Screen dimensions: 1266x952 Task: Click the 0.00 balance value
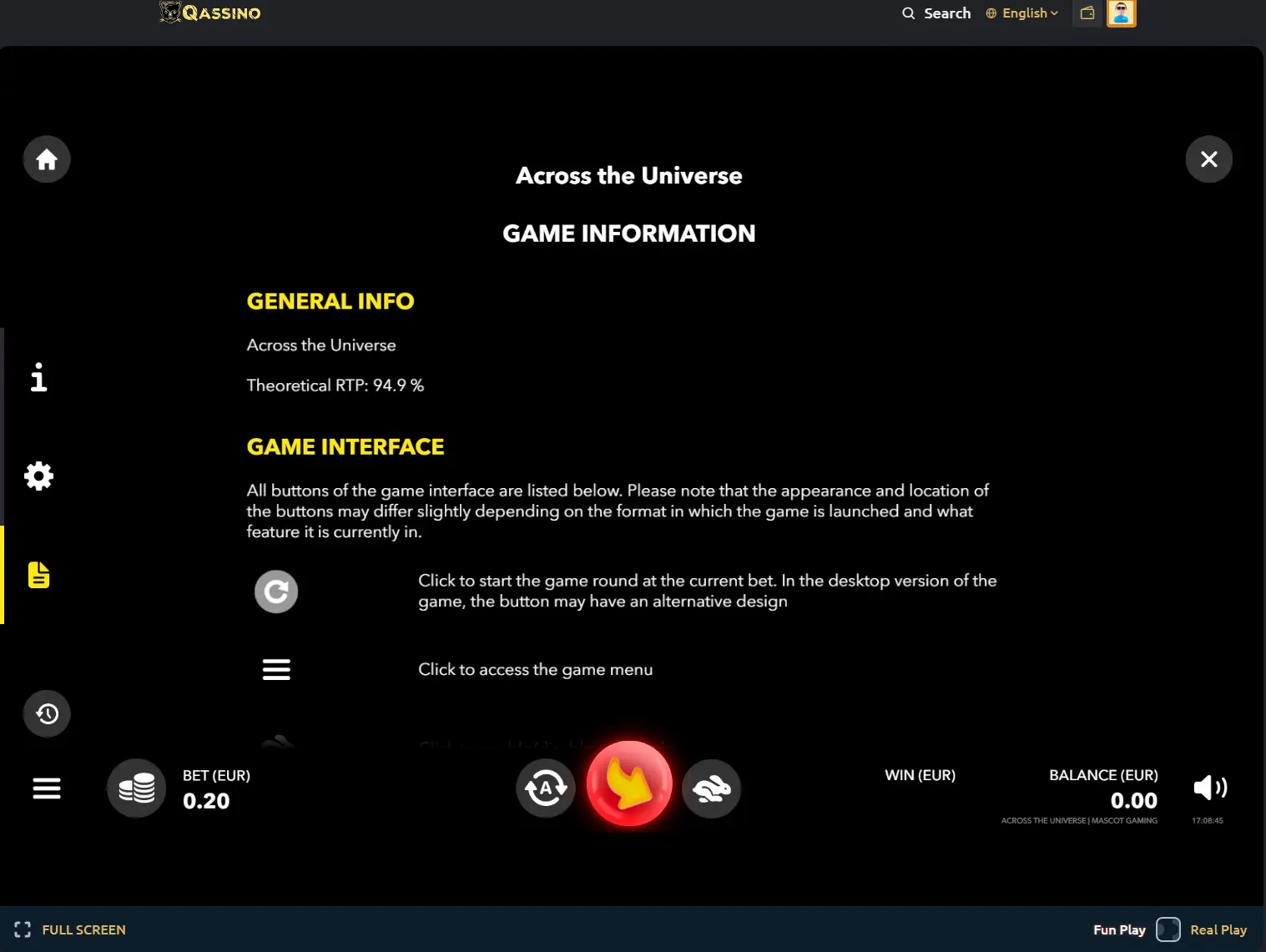click(1134, 801)
